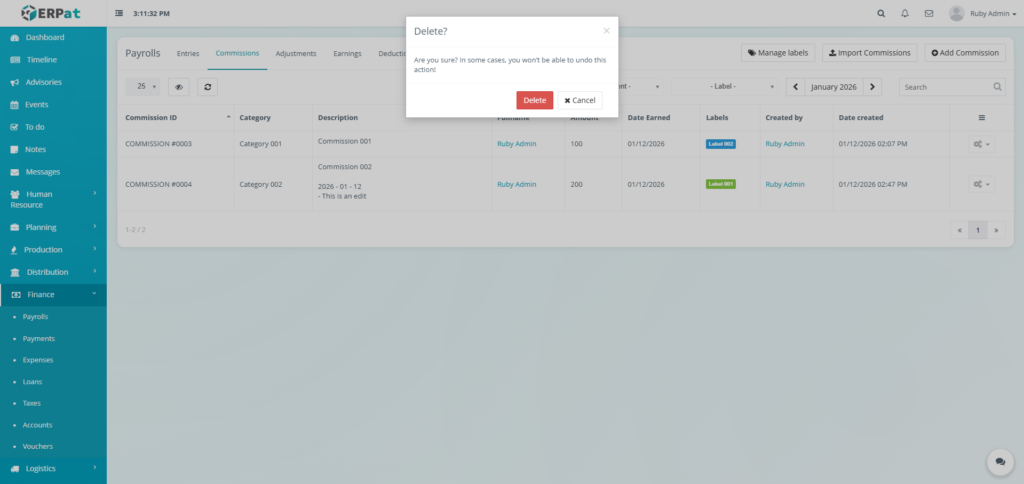This screenshot has height=484, width=1024.
Task: Open January 2026 month picker
Action: coord(834,87)
